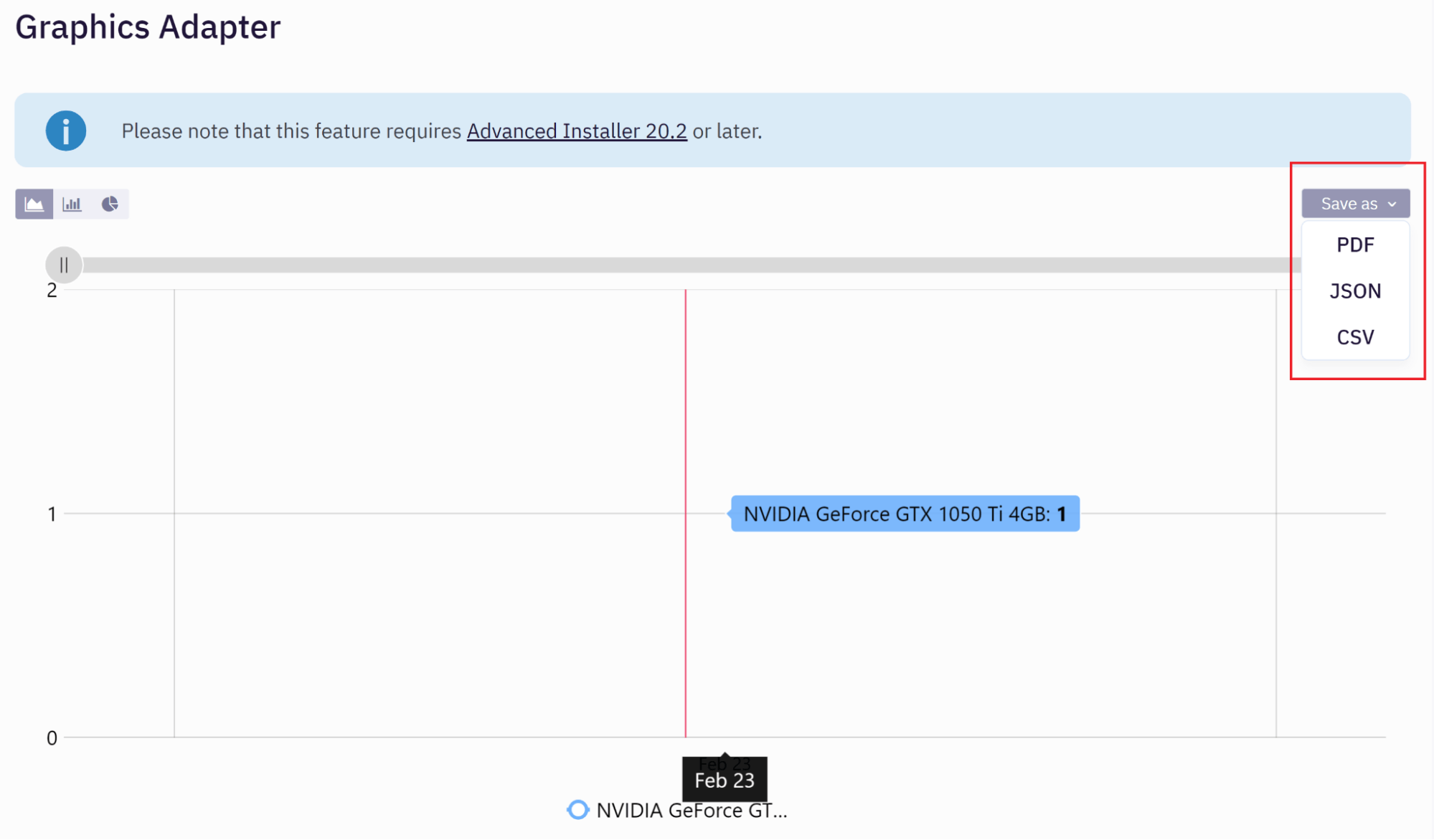Choose CSV export format
The height and width of the screenshot is (840, 1434).
coord(1354,336)
